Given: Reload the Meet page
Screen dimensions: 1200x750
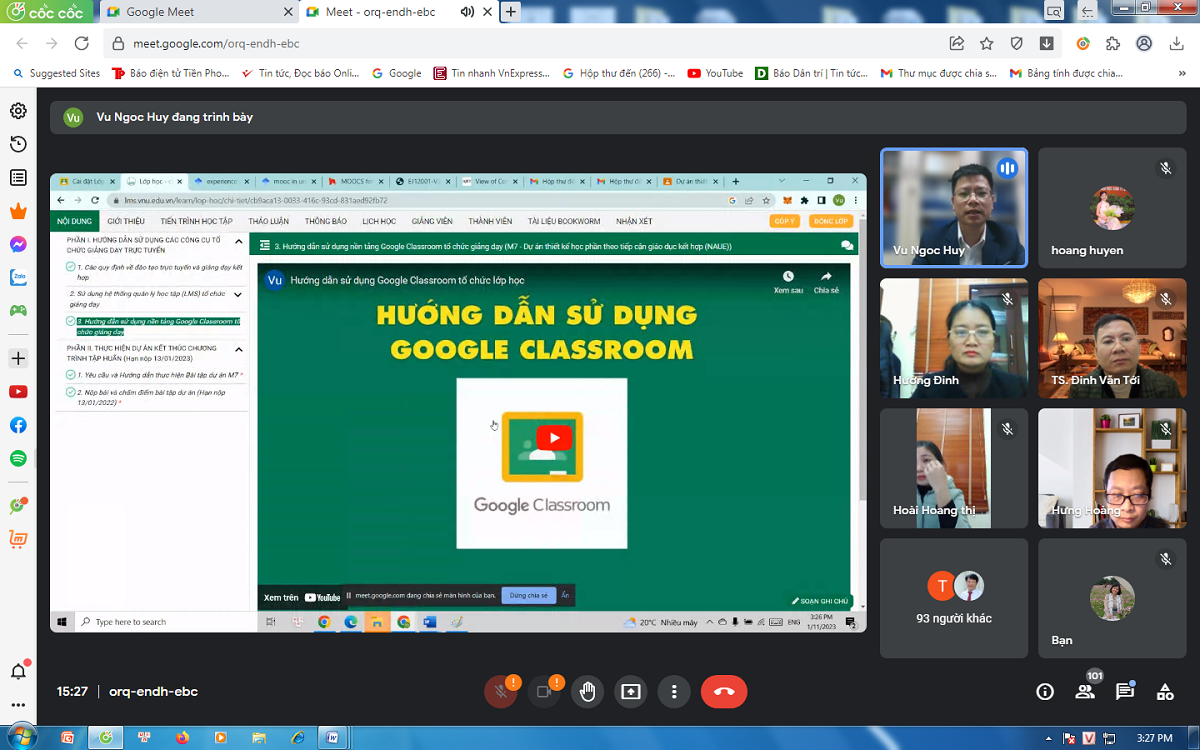Looking at the screenshot, I should coord(82,43).
